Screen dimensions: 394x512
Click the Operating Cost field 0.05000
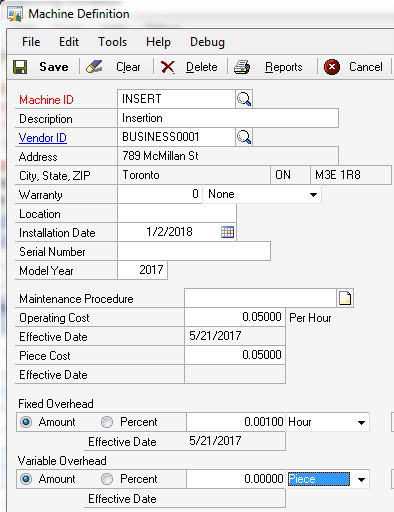click(x=235, y=317)
